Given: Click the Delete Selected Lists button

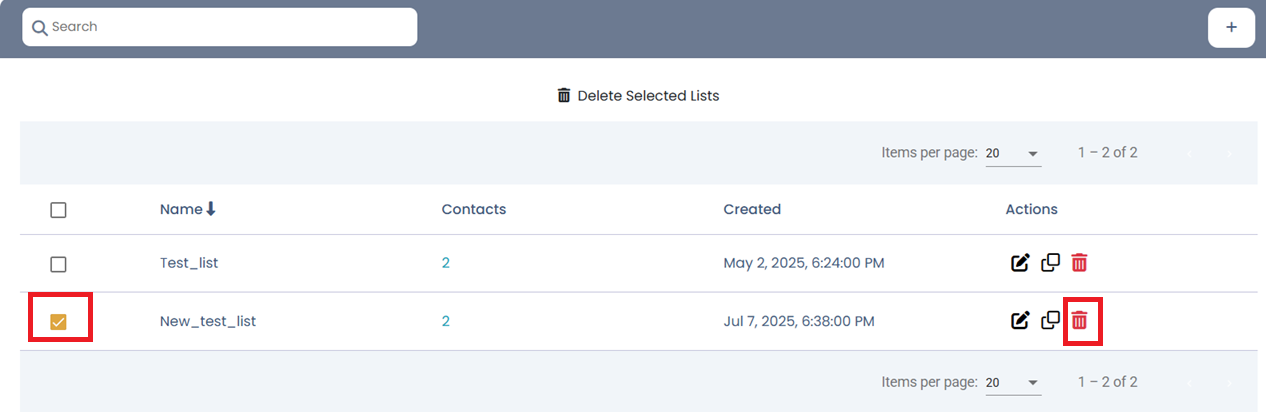Looking at the screenshot, I should click(638, 96).
